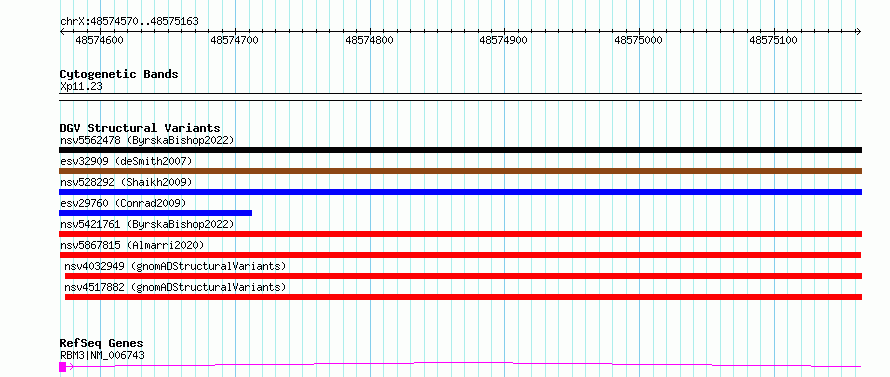Click the brown esv32909 variant bar

(x=460, y=171)
